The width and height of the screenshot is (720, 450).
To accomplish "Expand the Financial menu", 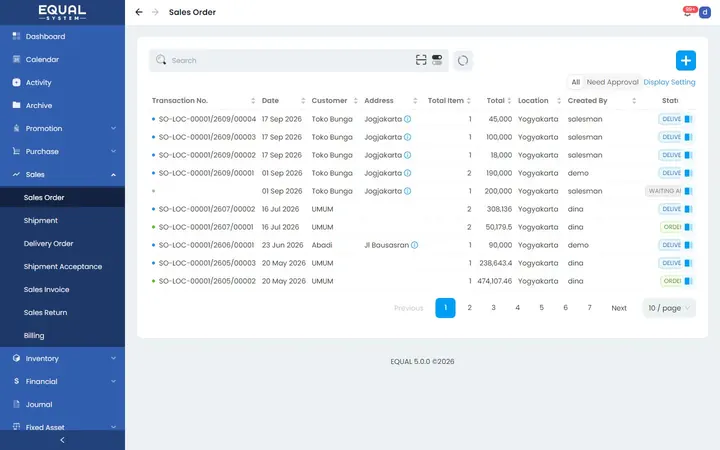I will tap(62, 381).
